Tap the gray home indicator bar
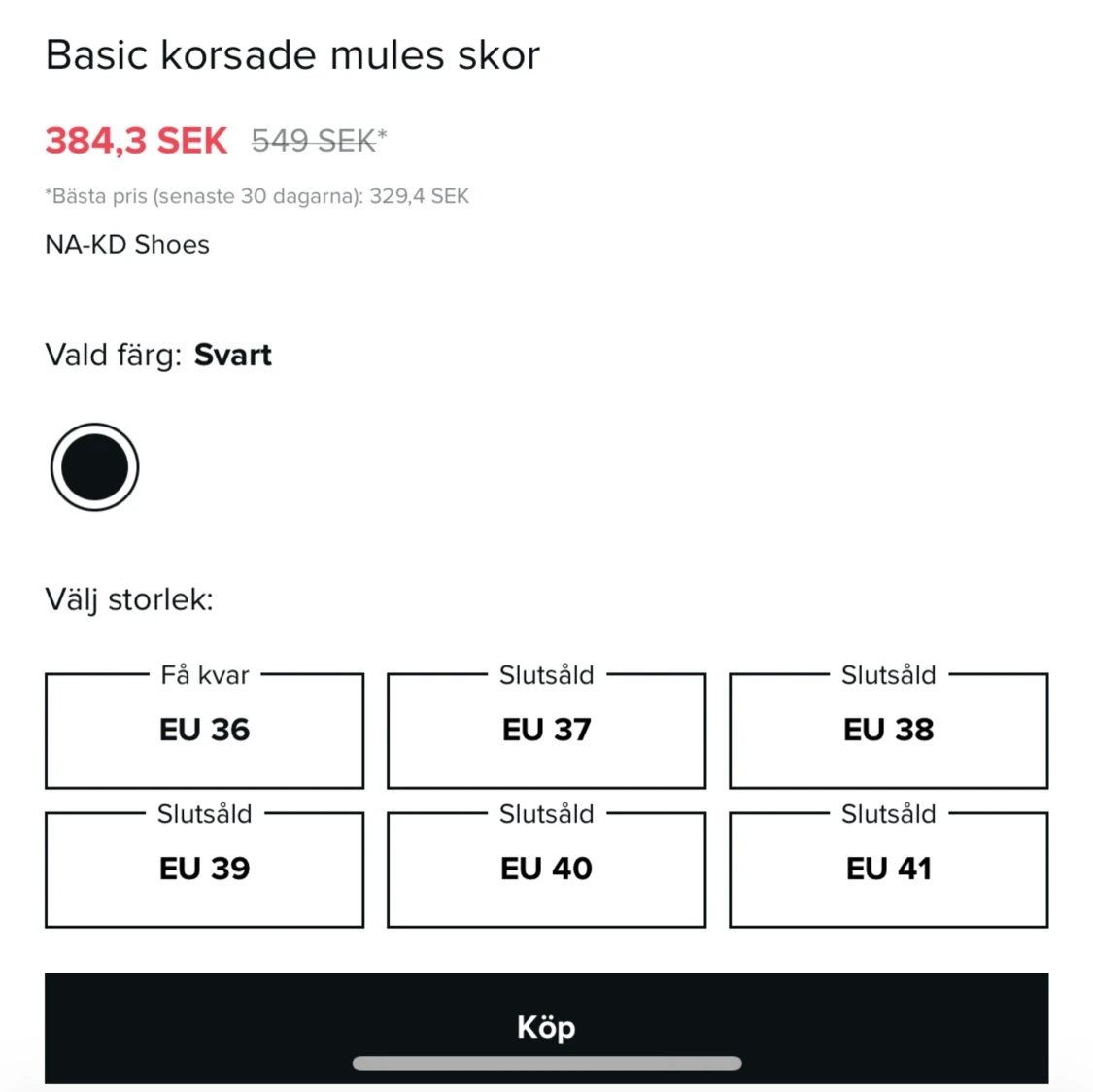The width and height of the screenshot is (1093, 1092). coord(546,1063)
